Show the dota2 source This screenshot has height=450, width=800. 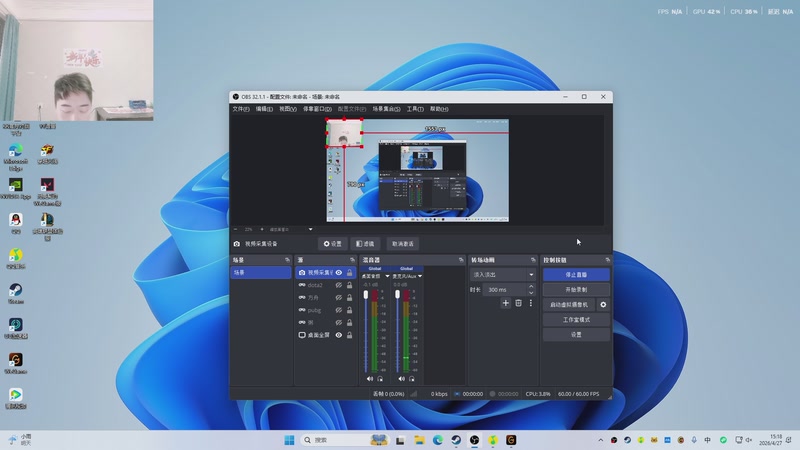click(339, 285)
